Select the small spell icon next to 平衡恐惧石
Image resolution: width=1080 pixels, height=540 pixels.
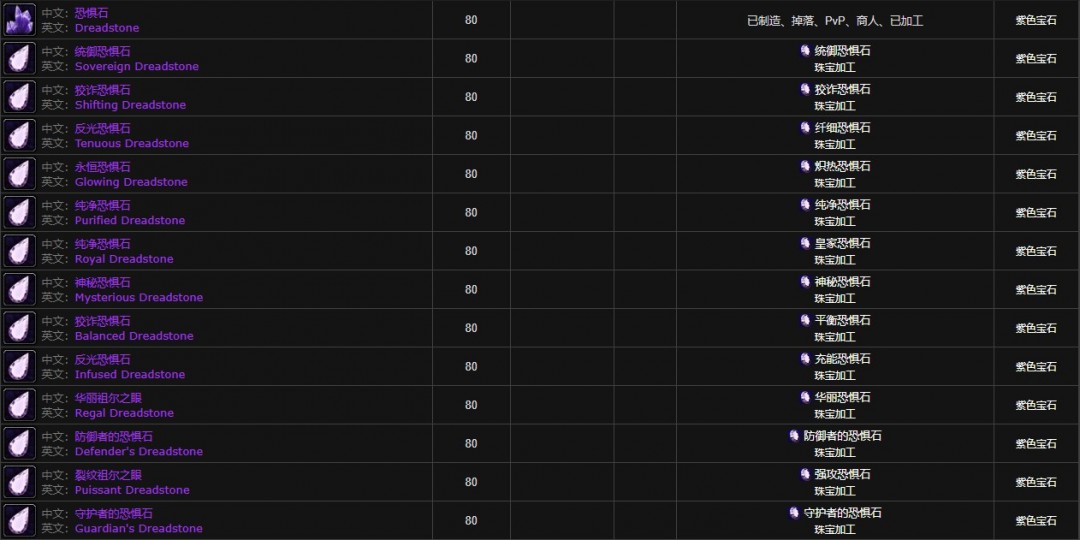[x=805, y=320]
